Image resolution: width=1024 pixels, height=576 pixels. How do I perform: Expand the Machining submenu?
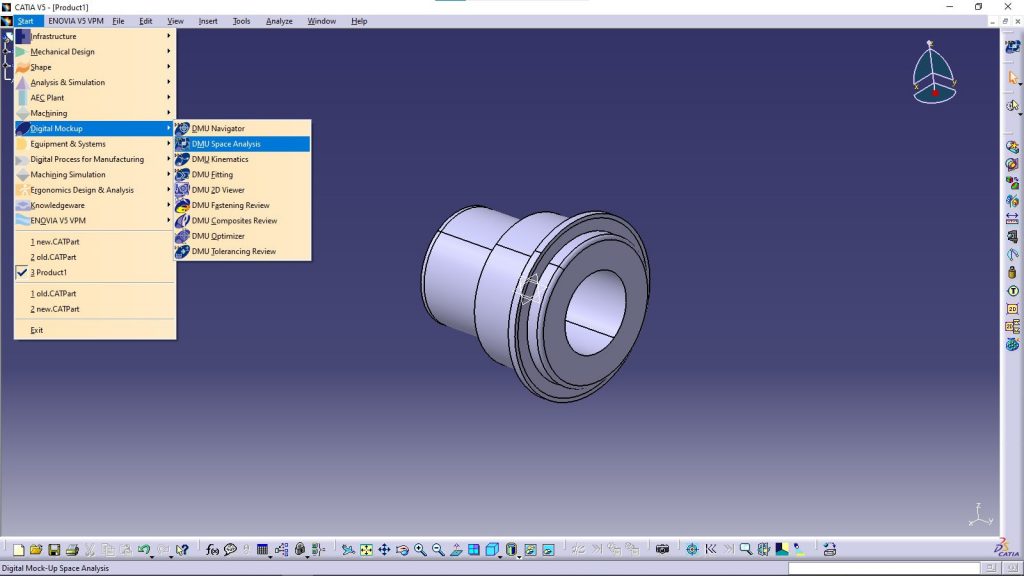[95, 113]
